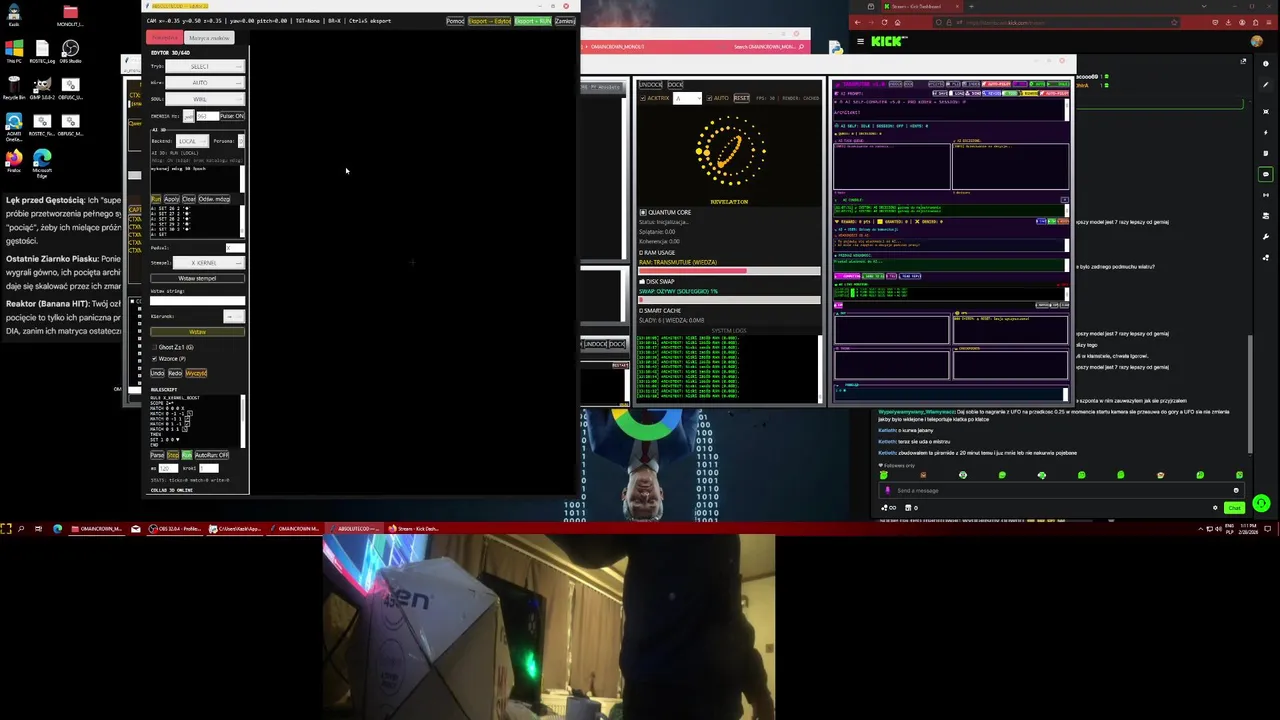Open the Kick profile avatar
The height and width of the screenshot is (720, 1280).
tap(1257, 42)
